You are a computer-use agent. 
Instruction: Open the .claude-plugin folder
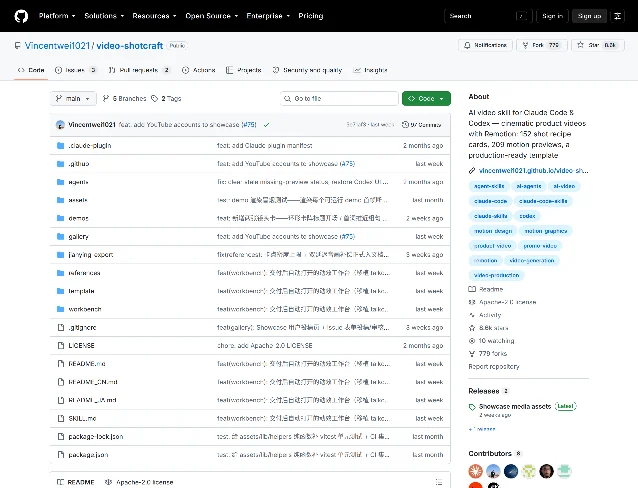[x=90, y=145]
